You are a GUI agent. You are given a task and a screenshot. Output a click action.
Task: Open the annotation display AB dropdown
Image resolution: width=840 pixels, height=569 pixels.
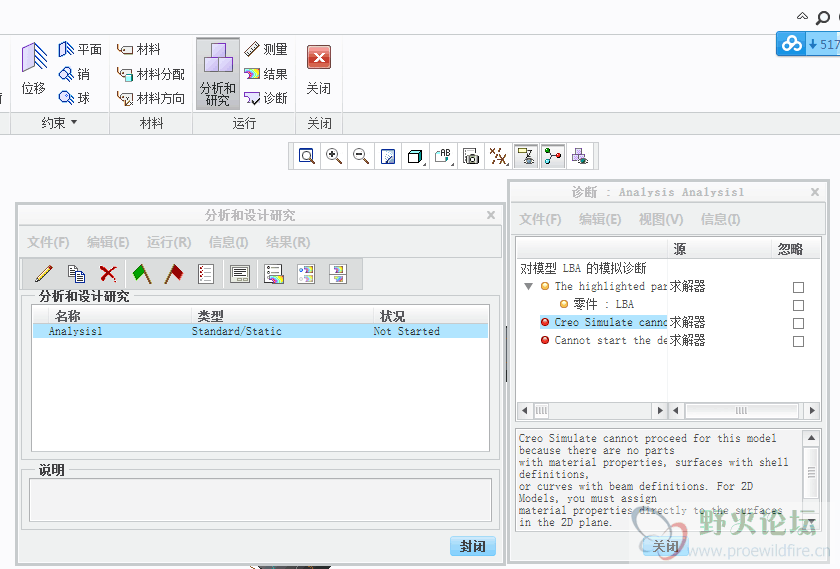coord(444,156)
